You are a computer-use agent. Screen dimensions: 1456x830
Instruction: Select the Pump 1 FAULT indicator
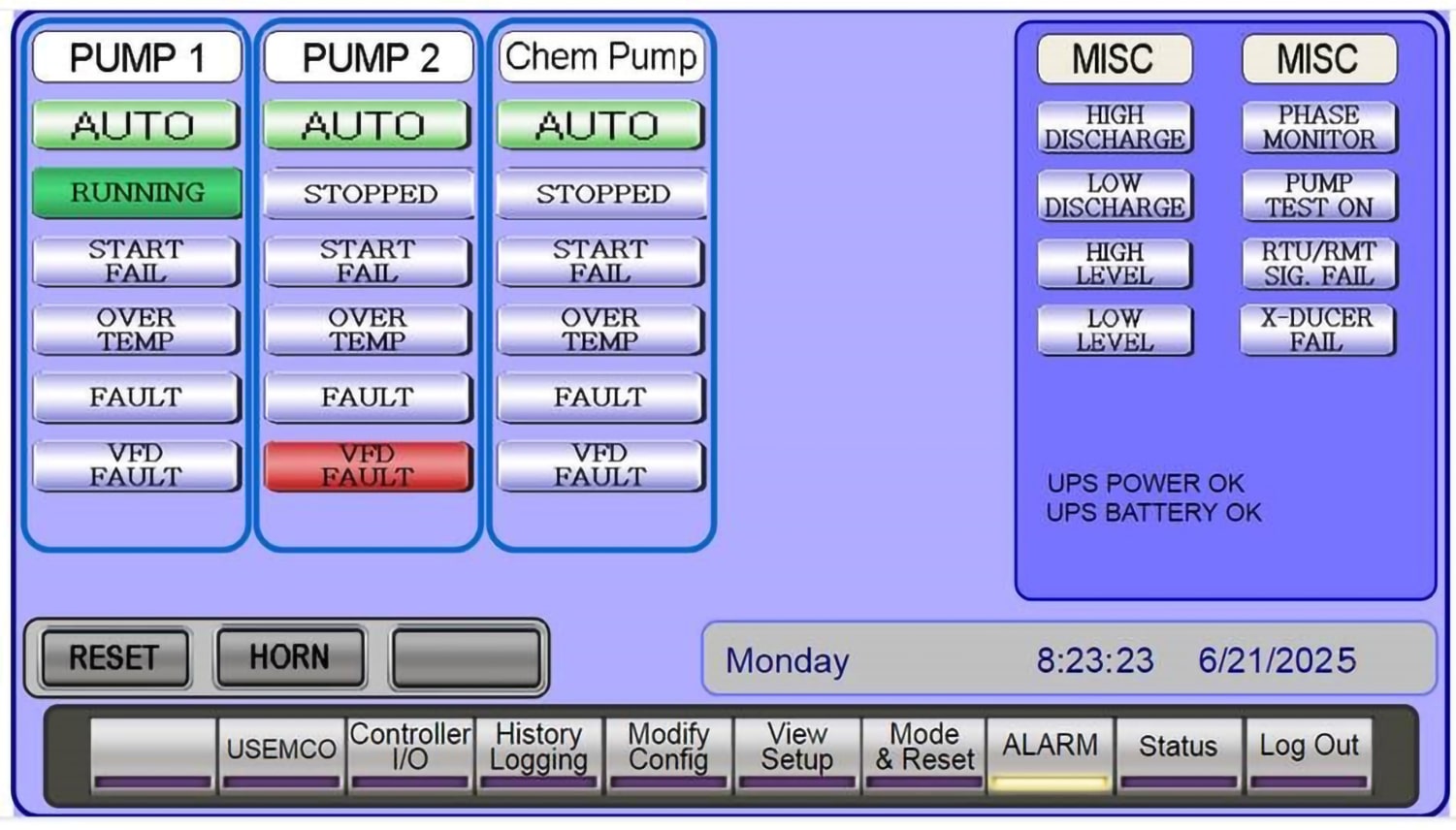pyautogui.click(x=136, y=398)
